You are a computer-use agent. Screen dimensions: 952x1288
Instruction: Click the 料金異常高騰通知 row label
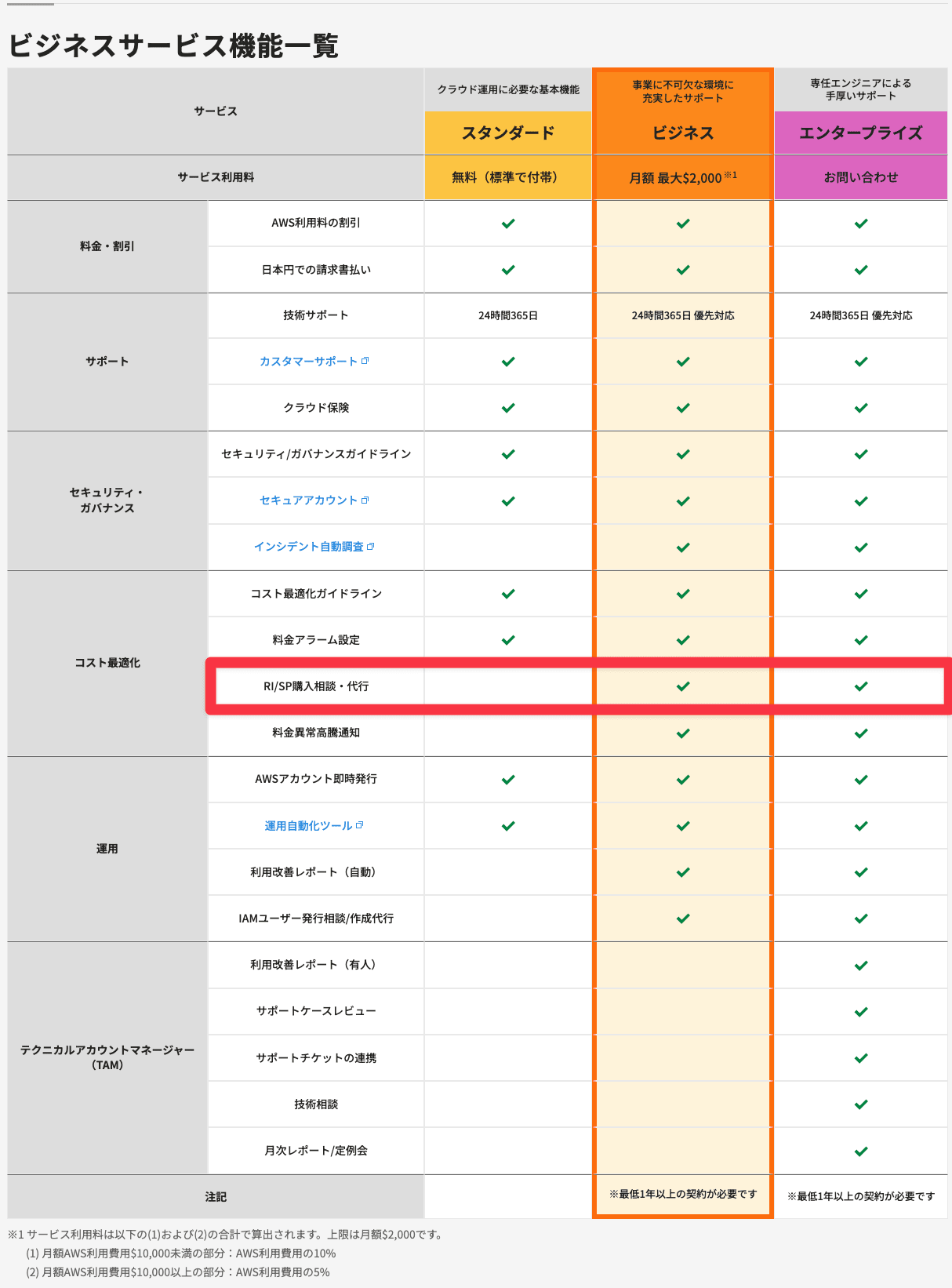[x=316, y=733]
